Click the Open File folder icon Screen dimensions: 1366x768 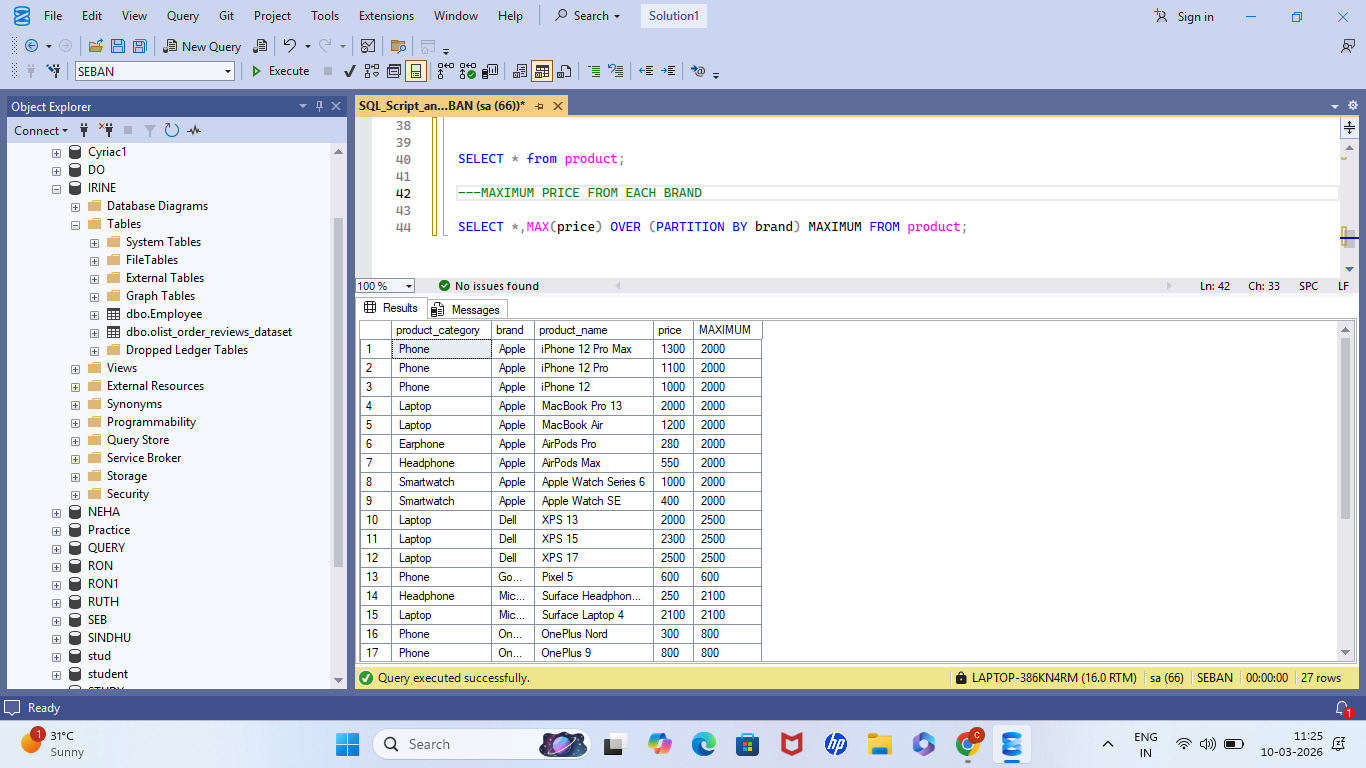coord(96,46)
